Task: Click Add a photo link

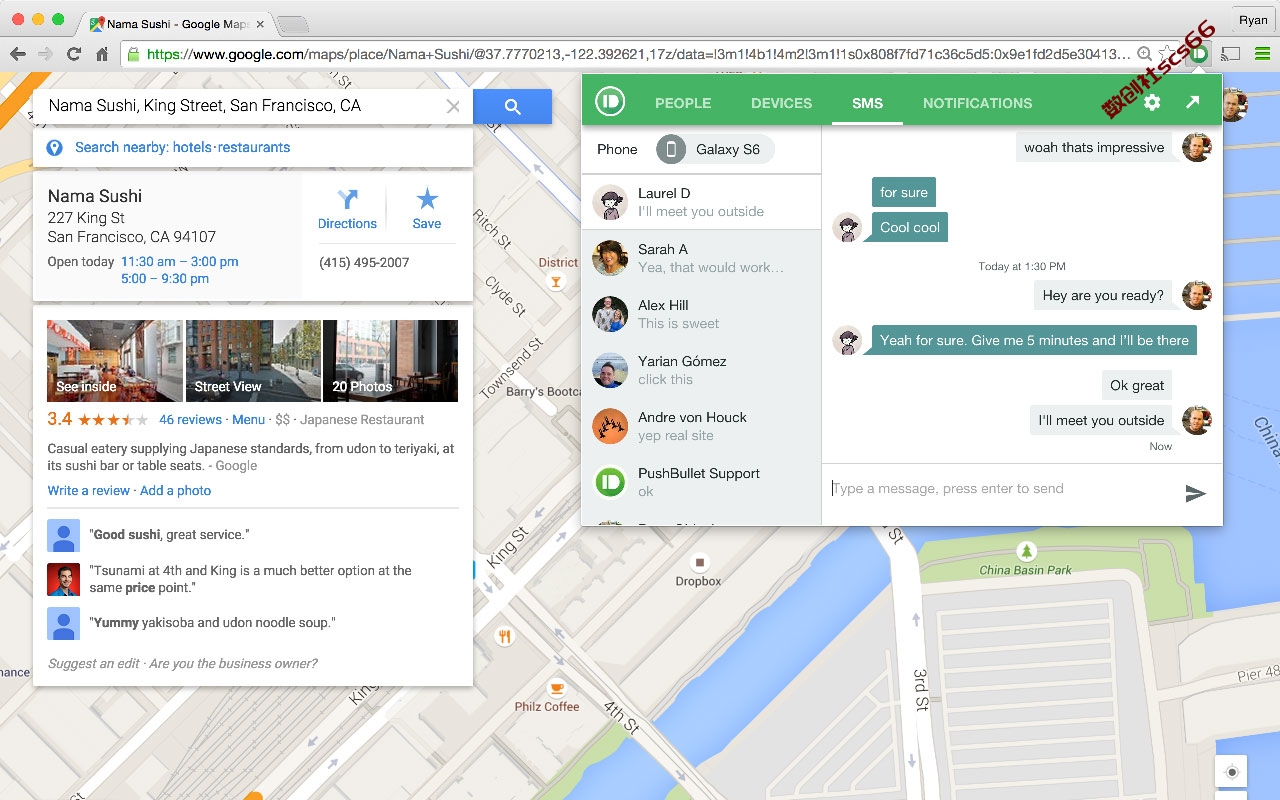Action: coord(176,491)
